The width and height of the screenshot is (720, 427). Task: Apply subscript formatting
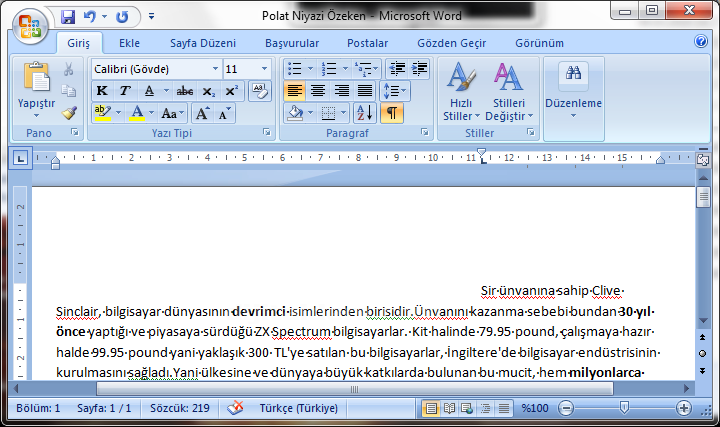click(x=208, y=91)
